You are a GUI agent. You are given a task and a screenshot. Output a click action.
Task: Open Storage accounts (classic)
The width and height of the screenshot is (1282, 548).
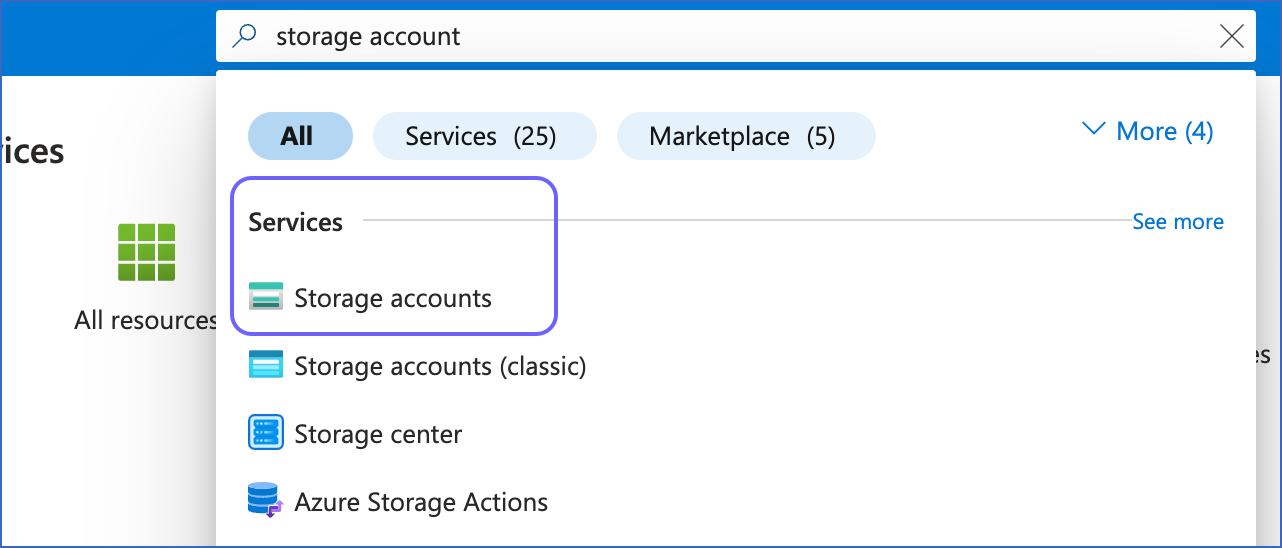point(440,366)
